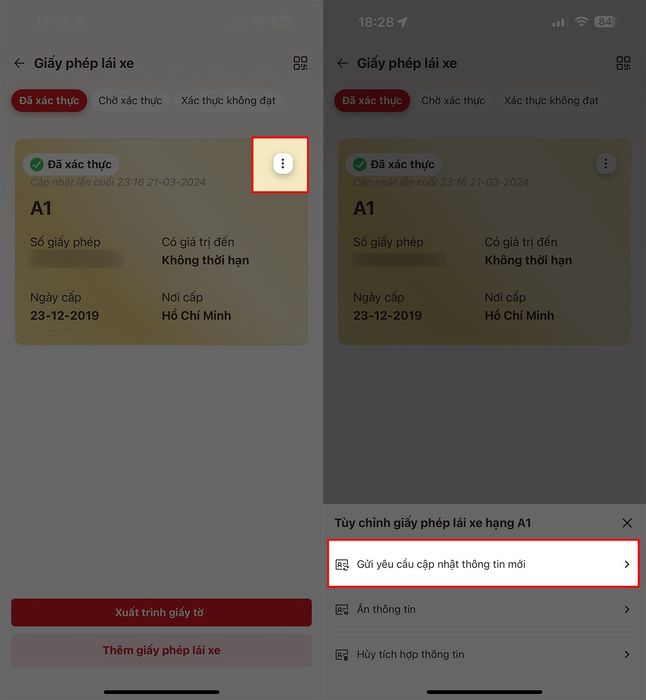646x700 pixels.
Task: Tap the icon beside Ẩn thông tin
Action: point(342,609)
